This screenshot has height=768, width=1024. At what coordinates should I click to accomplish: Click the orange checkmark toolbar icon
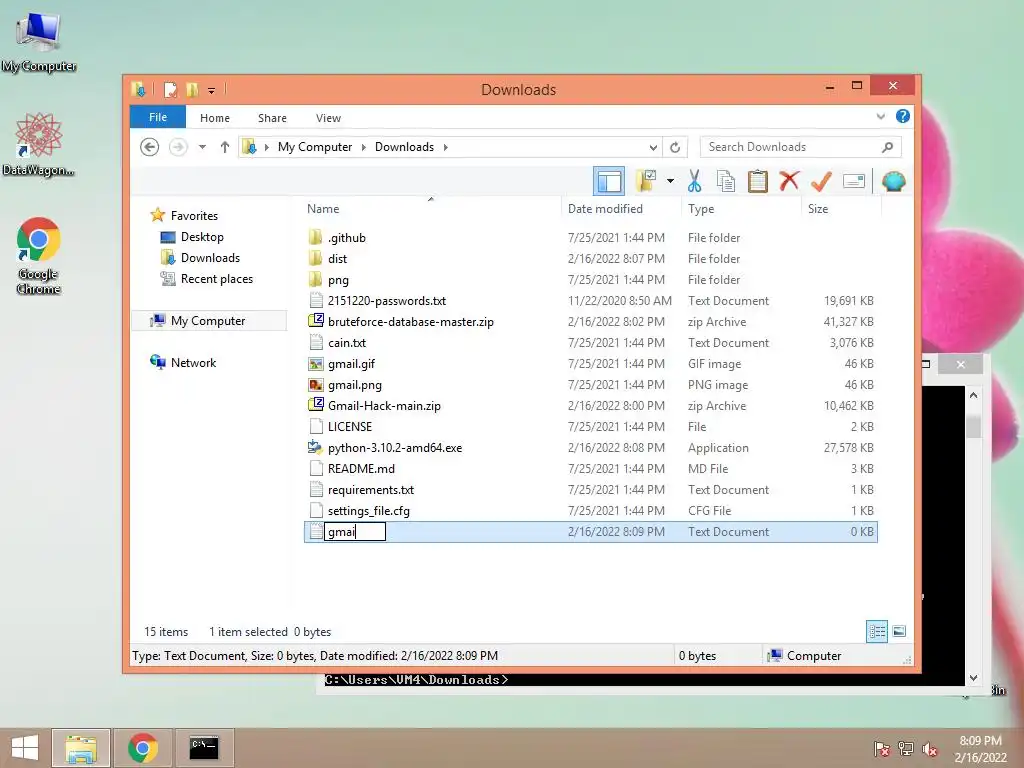(821, 181)
